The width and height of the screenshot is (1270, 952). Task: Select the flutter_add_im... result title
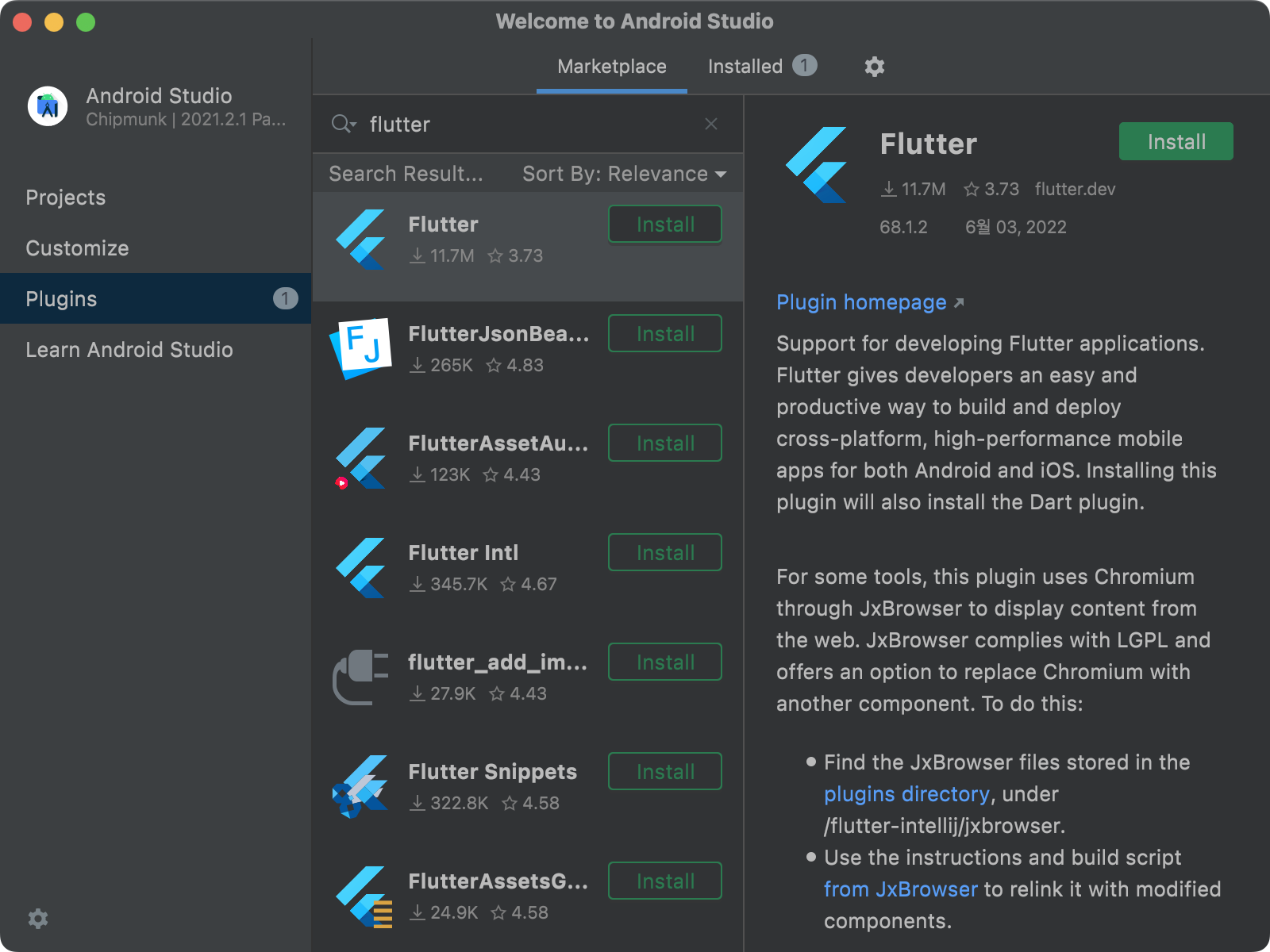click(x=498, y=662)
